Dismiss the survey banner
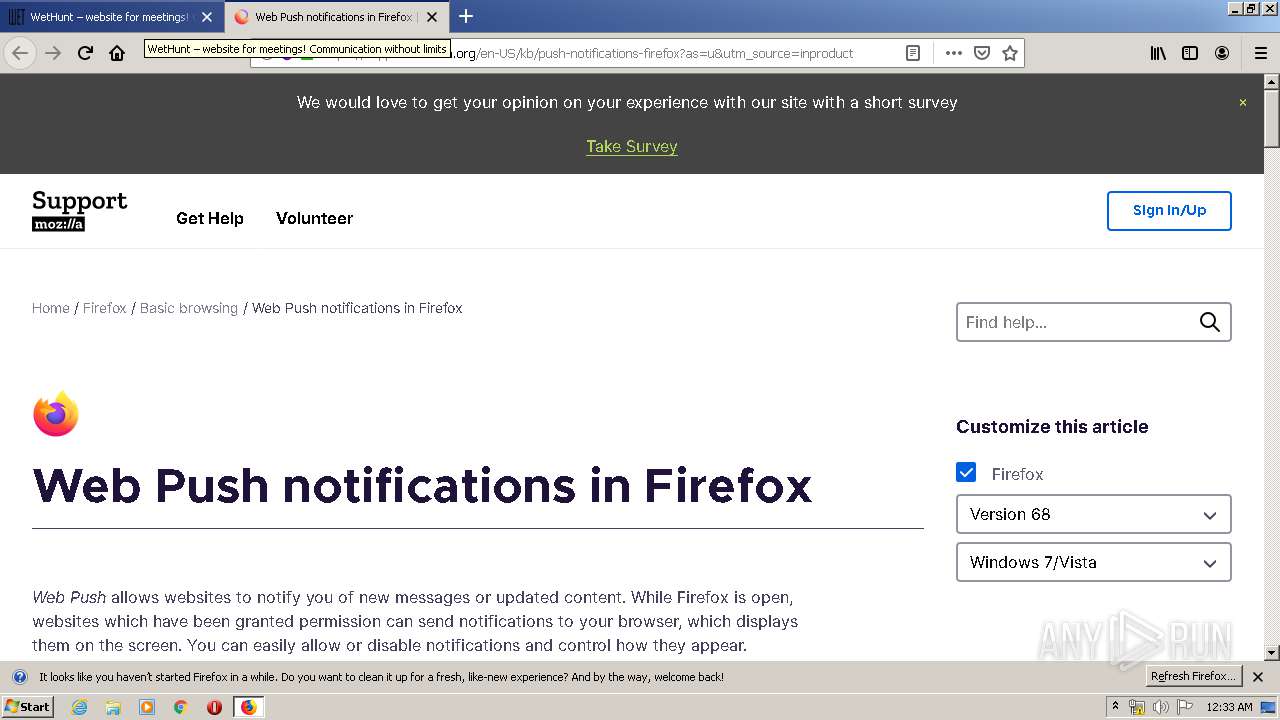The width and height of the screenshot is (1280, 720). (x=1243, y=102)
